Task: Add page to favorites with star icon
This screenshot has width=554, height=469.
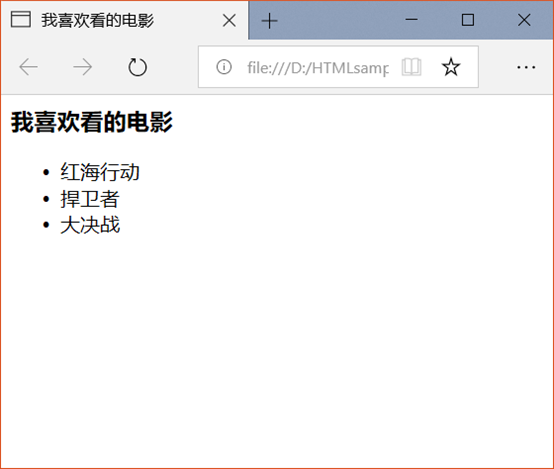Action: (x=451, y=67)
